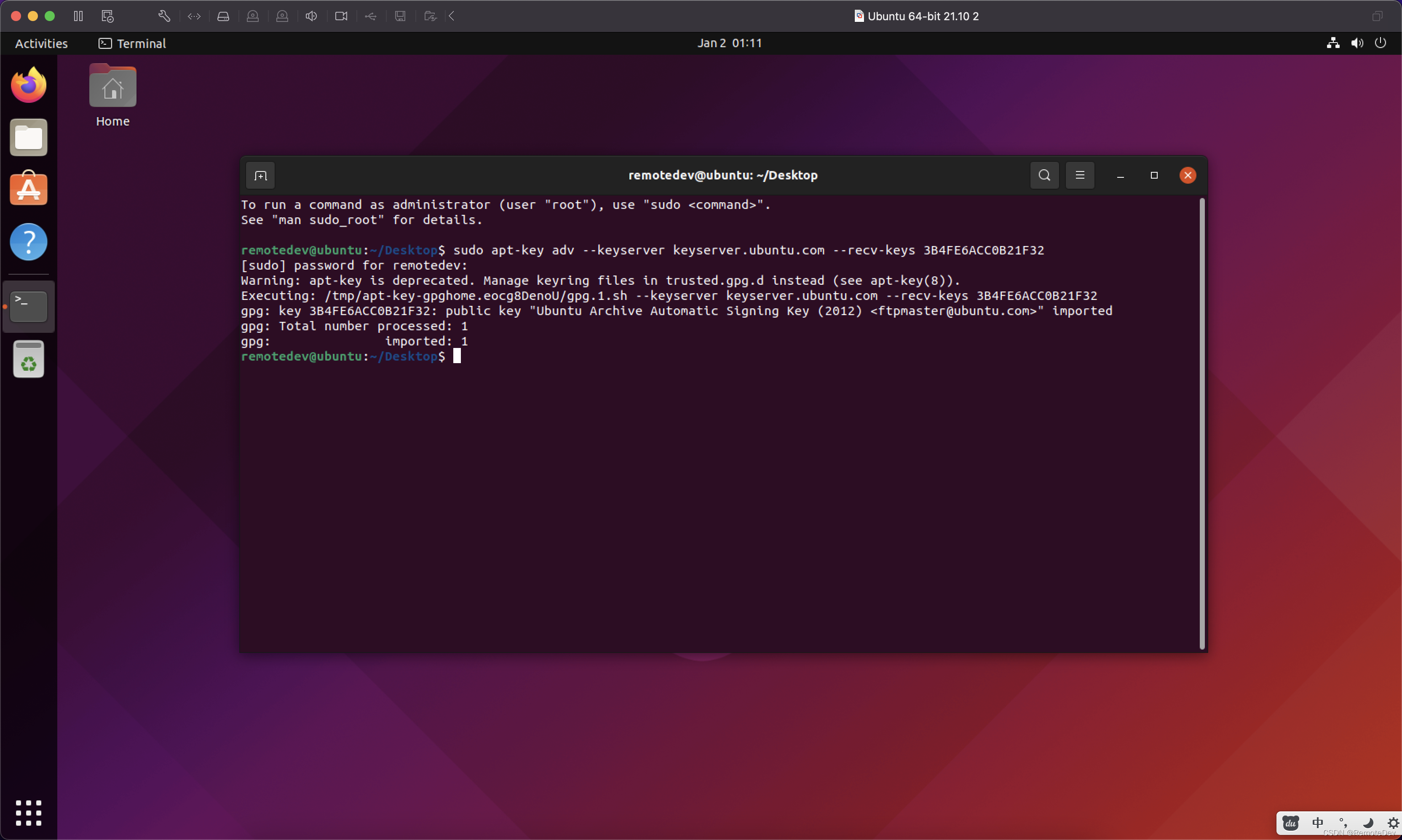Click the second CD/DVD drive icon
The width and height of the screenshot is (1402, 840).
(282, 16)
